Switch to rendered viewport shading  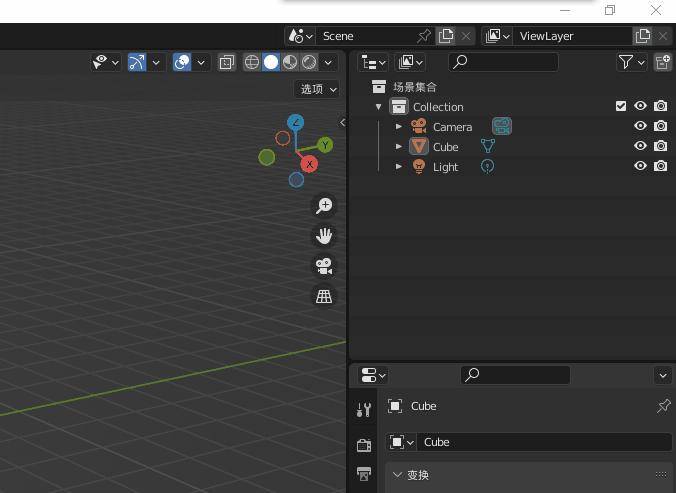coord(309,62)
